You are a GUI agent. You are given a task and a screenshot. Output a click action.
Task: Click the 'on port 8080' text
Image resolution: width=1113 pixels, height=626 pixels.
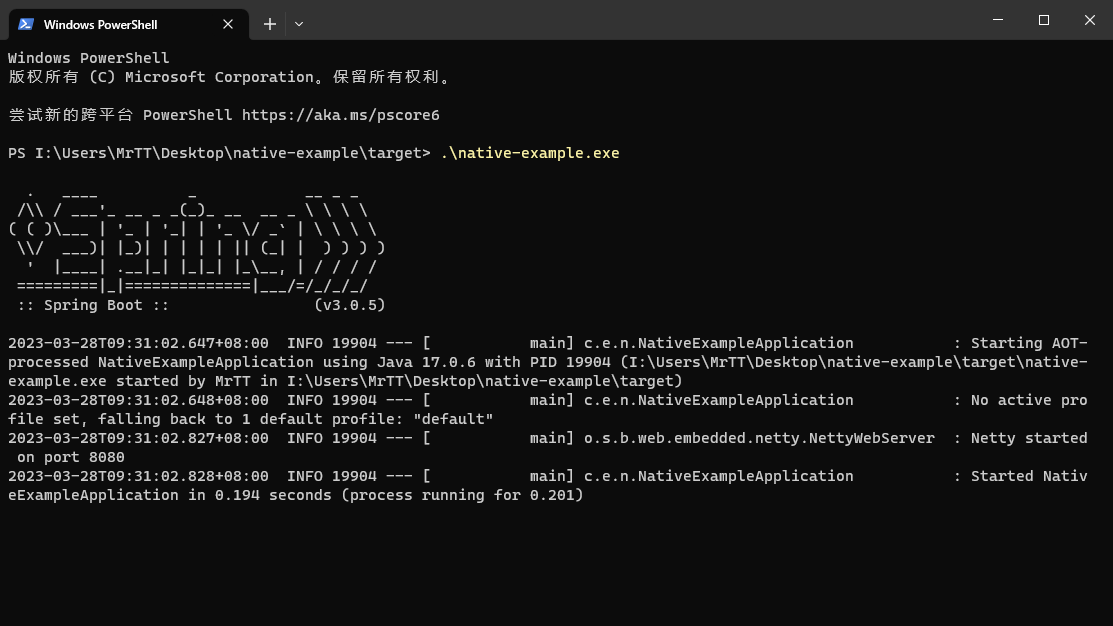coord(71,458)
